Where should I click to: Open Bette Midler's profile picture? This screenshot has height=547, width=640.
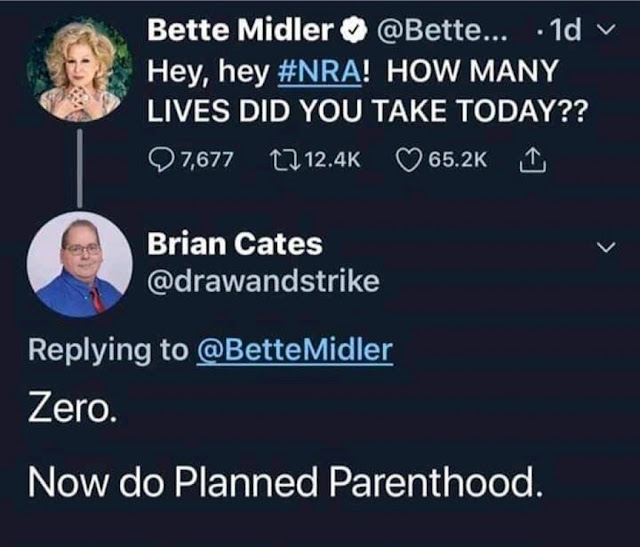(x=78, y=70)
